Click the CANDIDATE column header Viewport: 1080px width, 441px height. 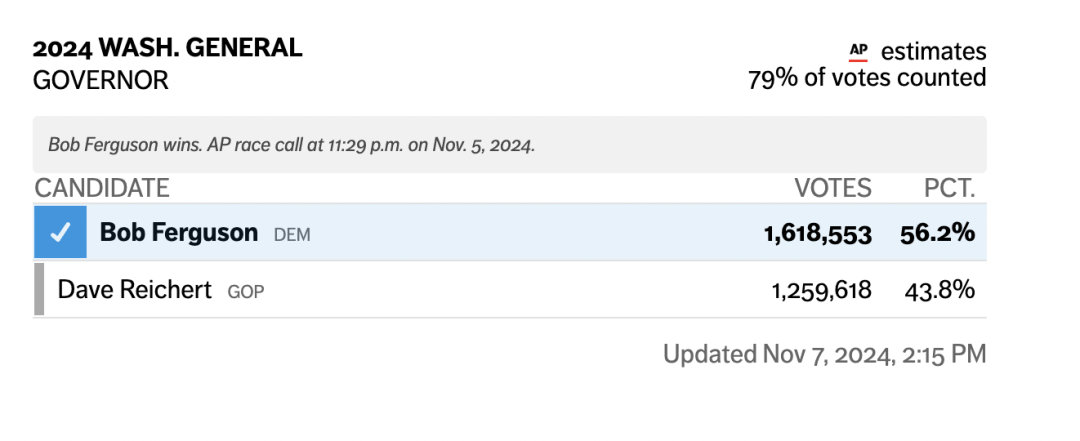(102, 188)
